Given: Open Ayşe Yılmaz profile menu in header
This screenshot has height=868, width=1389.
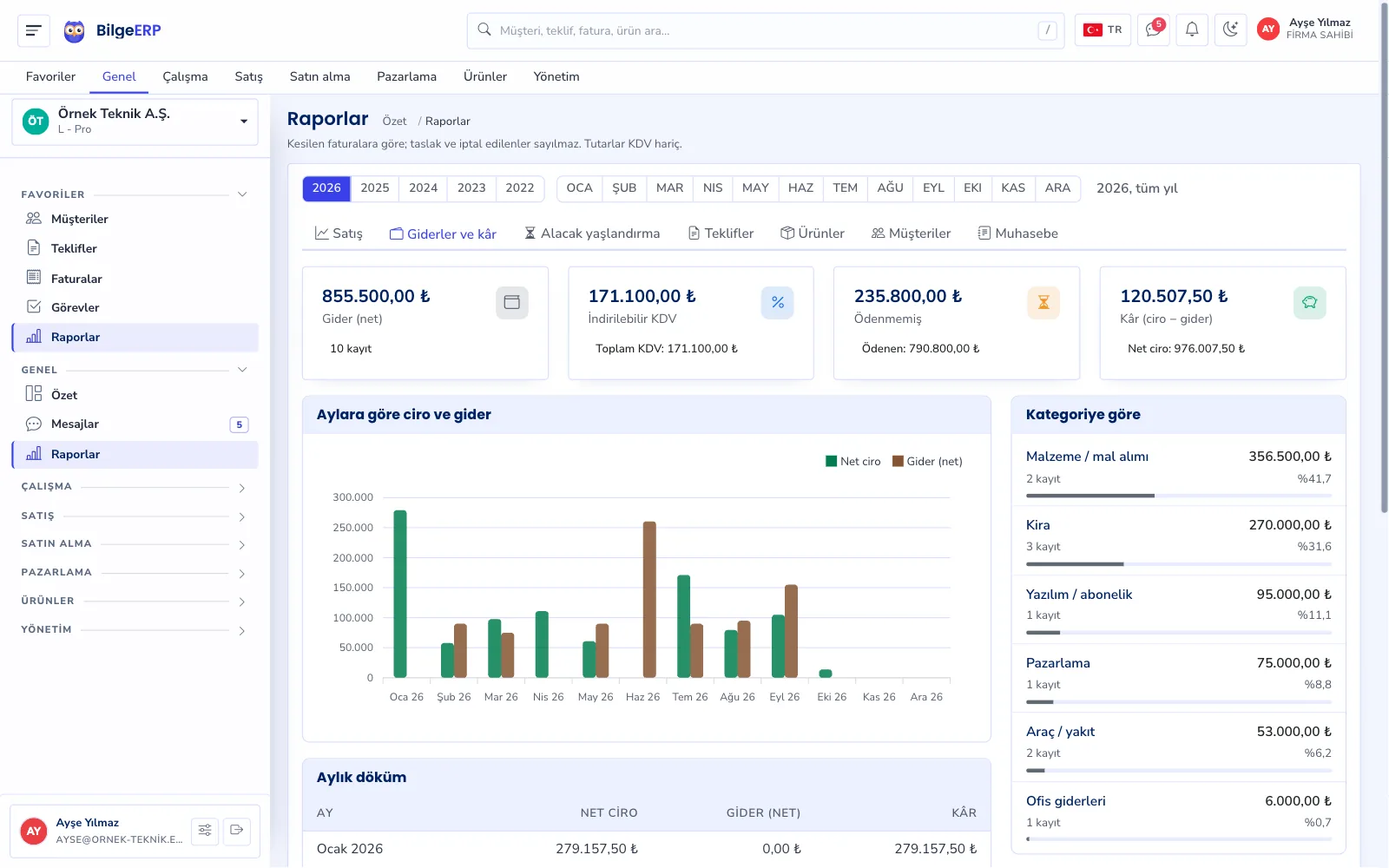Looking at the screenshot, I should pyautogui.click(x=1306, y=30).
